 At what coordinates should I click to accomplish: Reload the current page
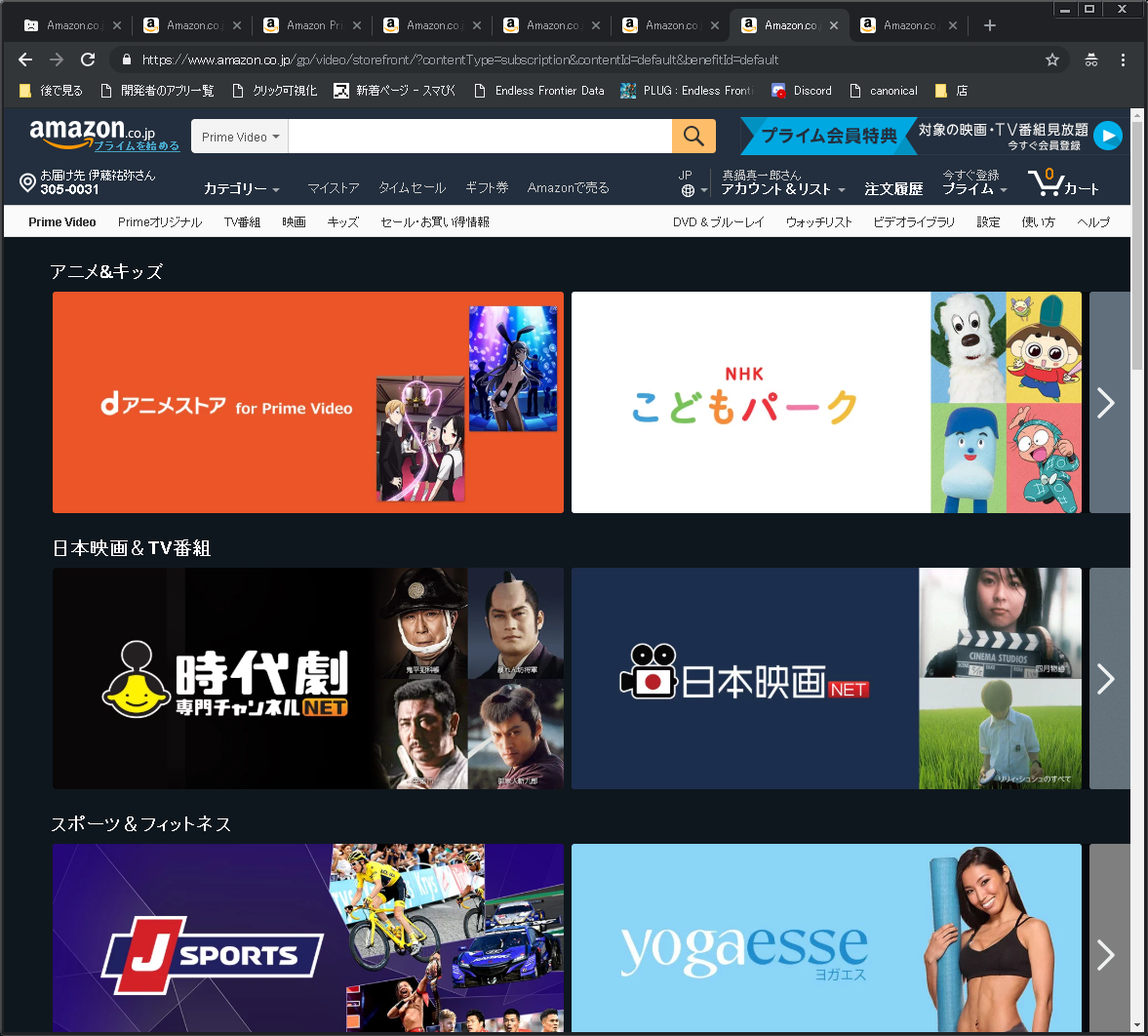(x=88, y=60)
